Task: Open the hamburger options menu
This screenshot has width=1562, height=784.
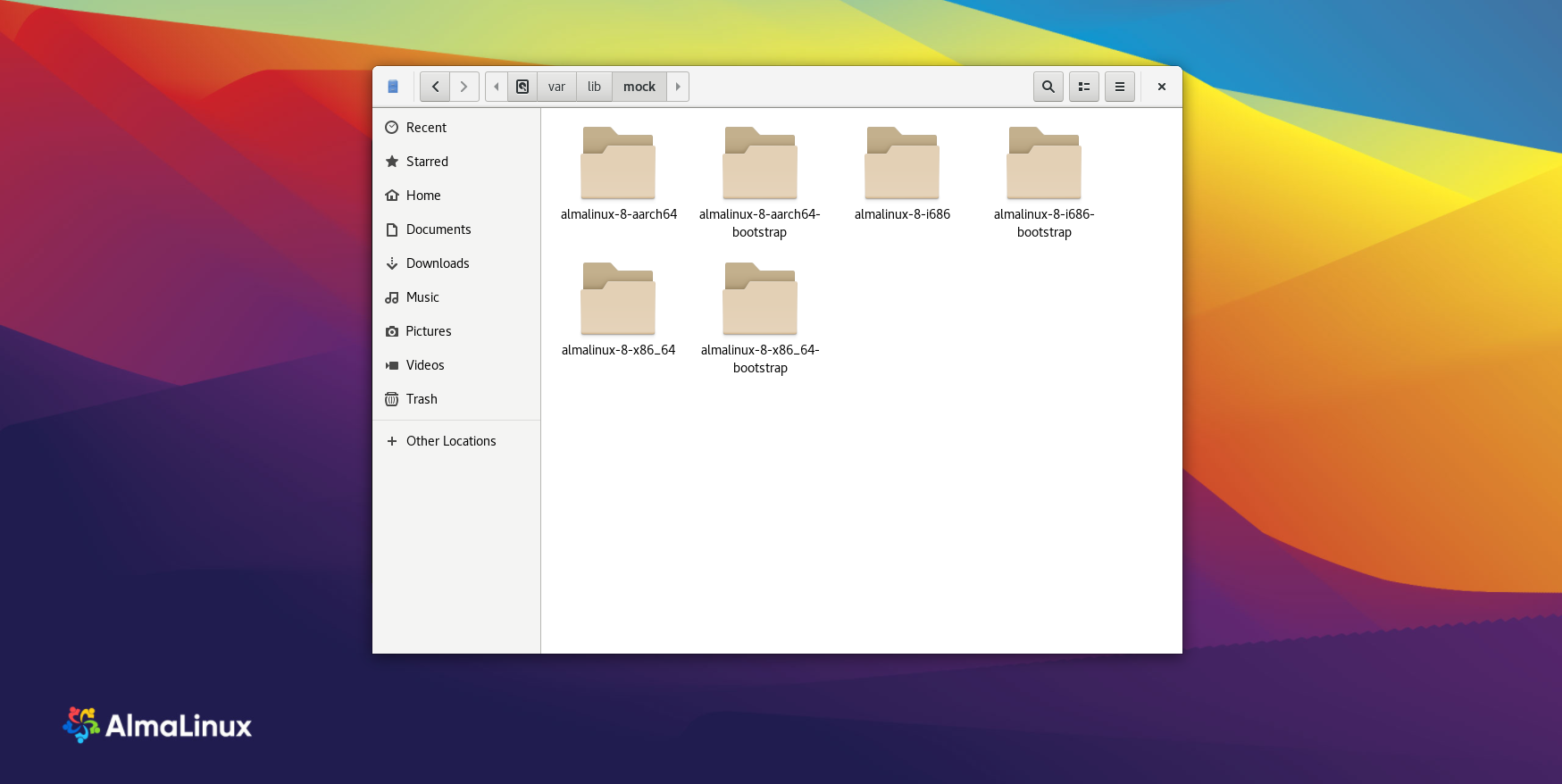Action: [x=1119, y=87]
